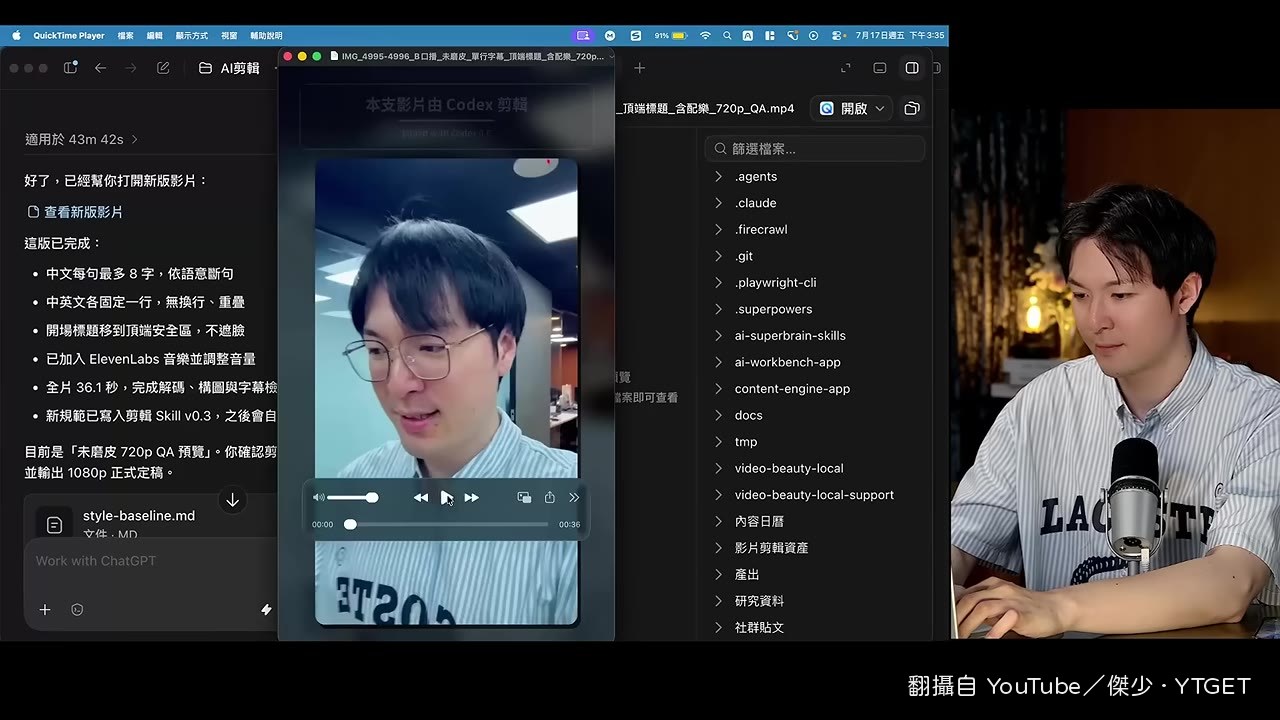Expand the 適用於 43m 42s details
The width and height of the screenshot is (1280, 720).
tap(81, 139)
